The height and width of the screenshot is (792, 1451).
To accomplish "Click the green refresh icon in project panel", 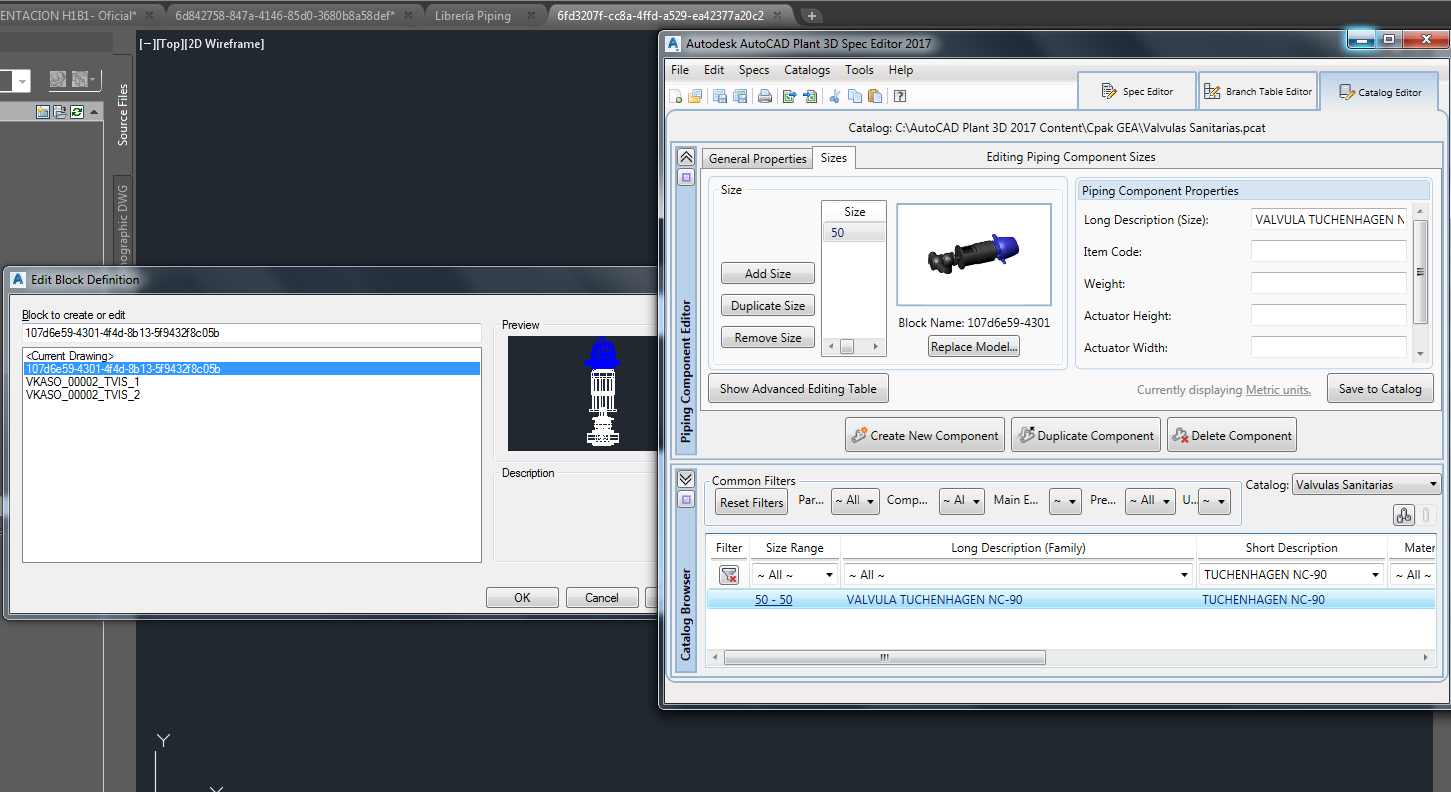I will 77,112.
